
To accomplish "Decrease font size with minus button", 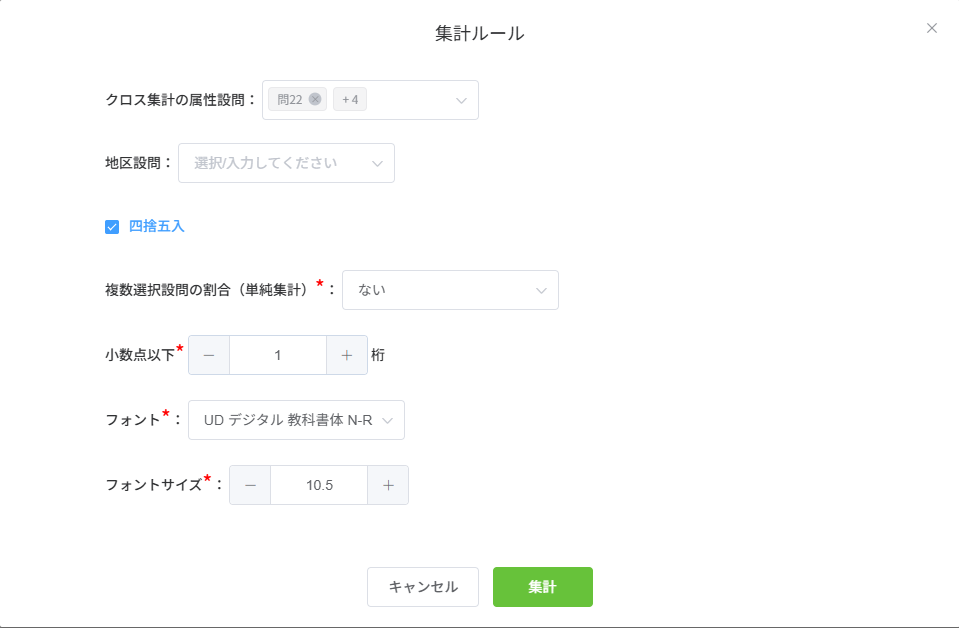I will 250,485.
